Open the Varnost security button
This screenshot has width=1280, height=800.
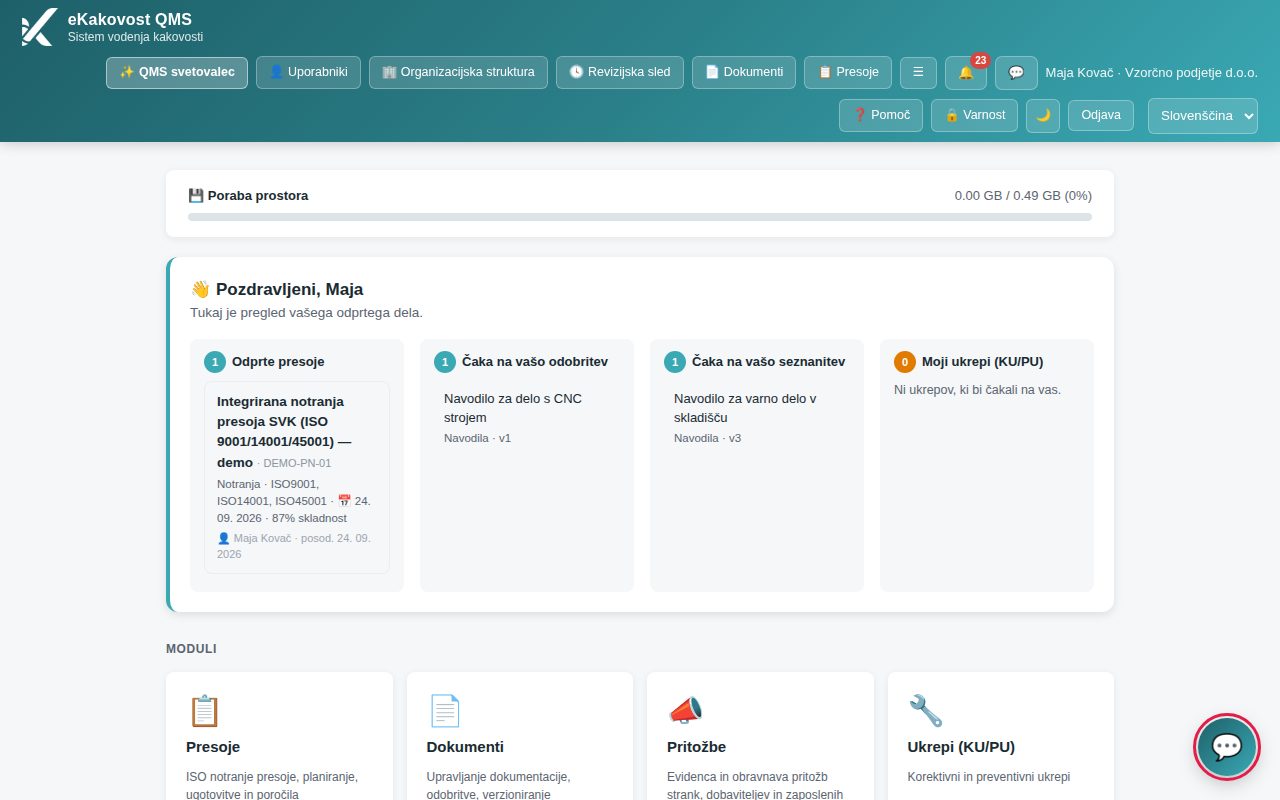pos(975,115)
